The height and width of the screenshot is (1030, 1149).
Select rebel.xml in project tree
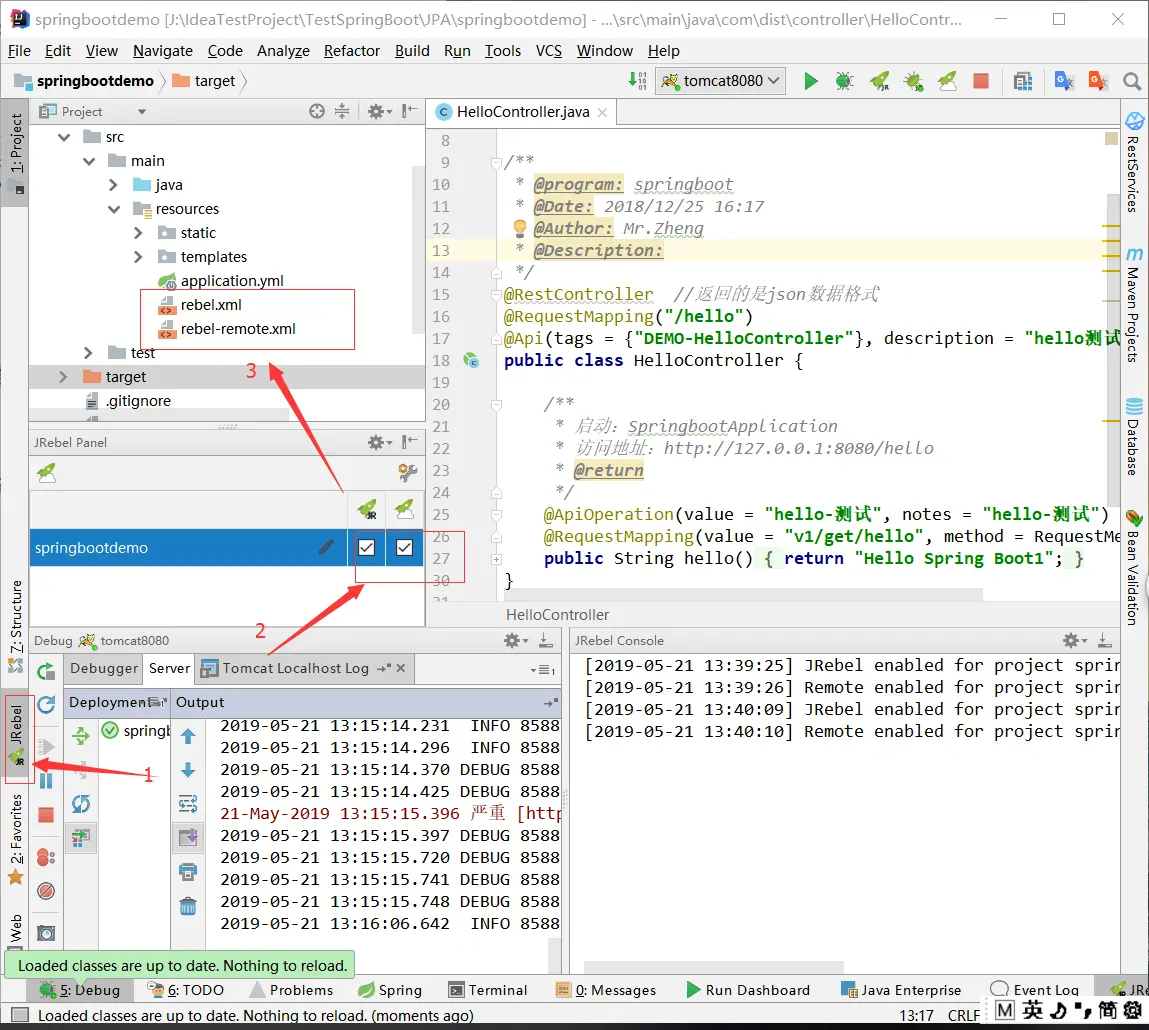pyautogui.click(x=211, y=305)
